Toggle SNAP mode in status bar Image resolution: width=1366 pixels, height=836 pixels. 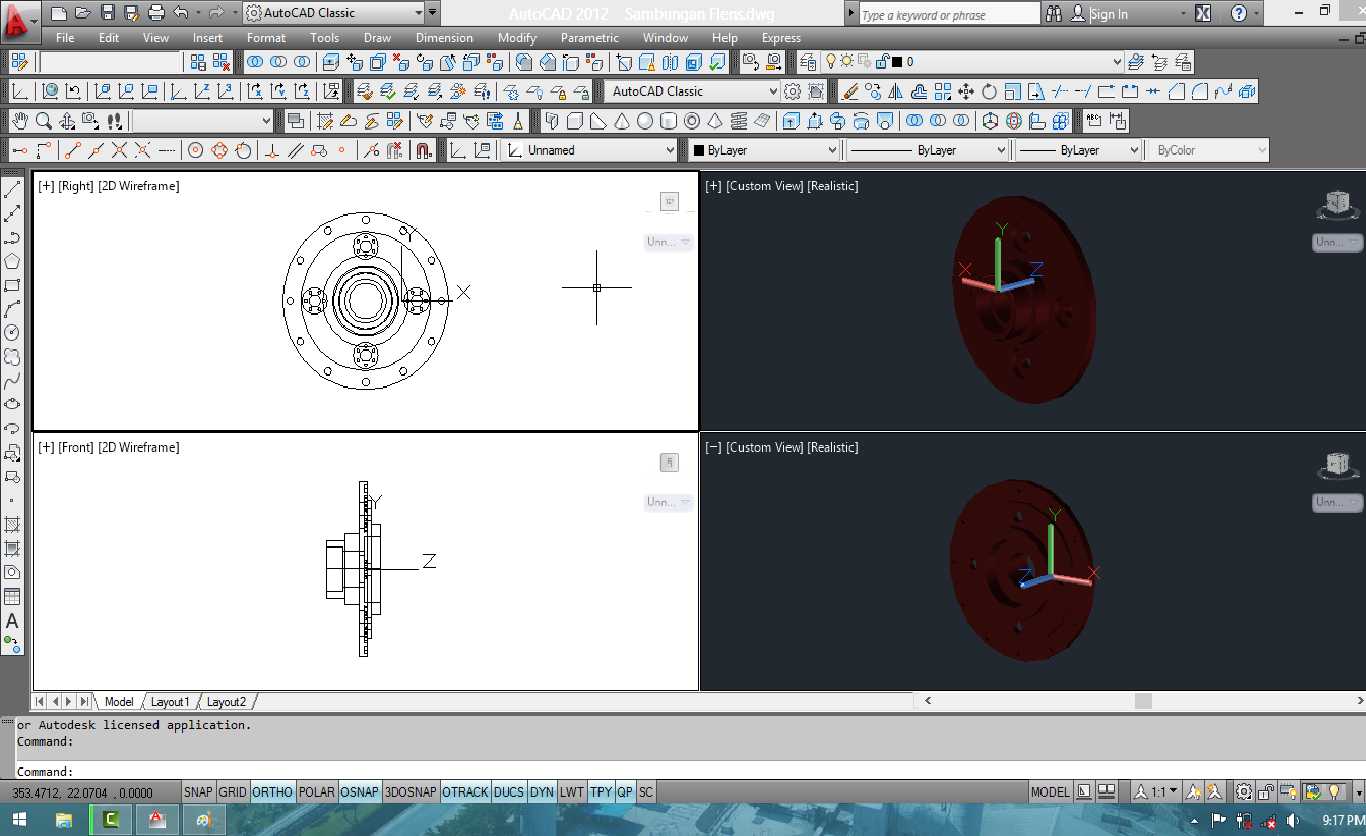click(198, 792)
